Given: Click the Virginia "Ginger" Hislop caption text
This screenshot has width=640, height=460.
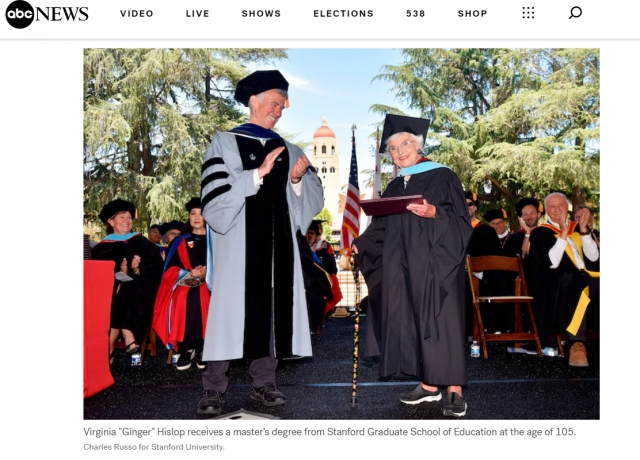Looking at the screenshot, I should pos(329,432).
